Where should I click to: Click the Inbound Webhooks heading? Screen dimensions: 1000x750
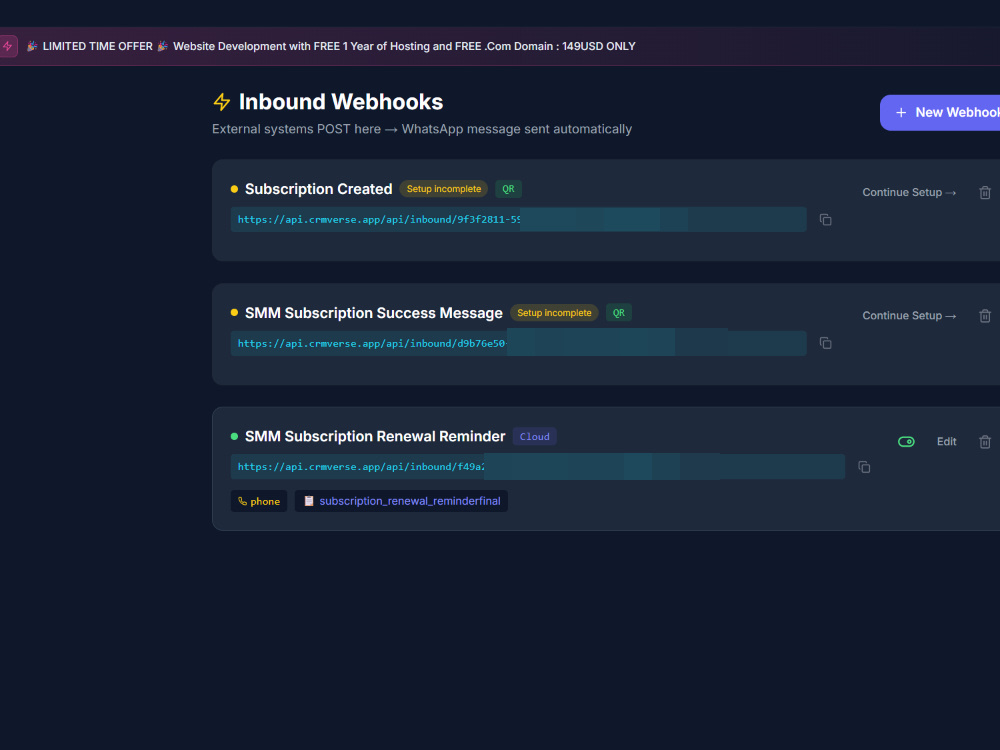coord(341,102)
